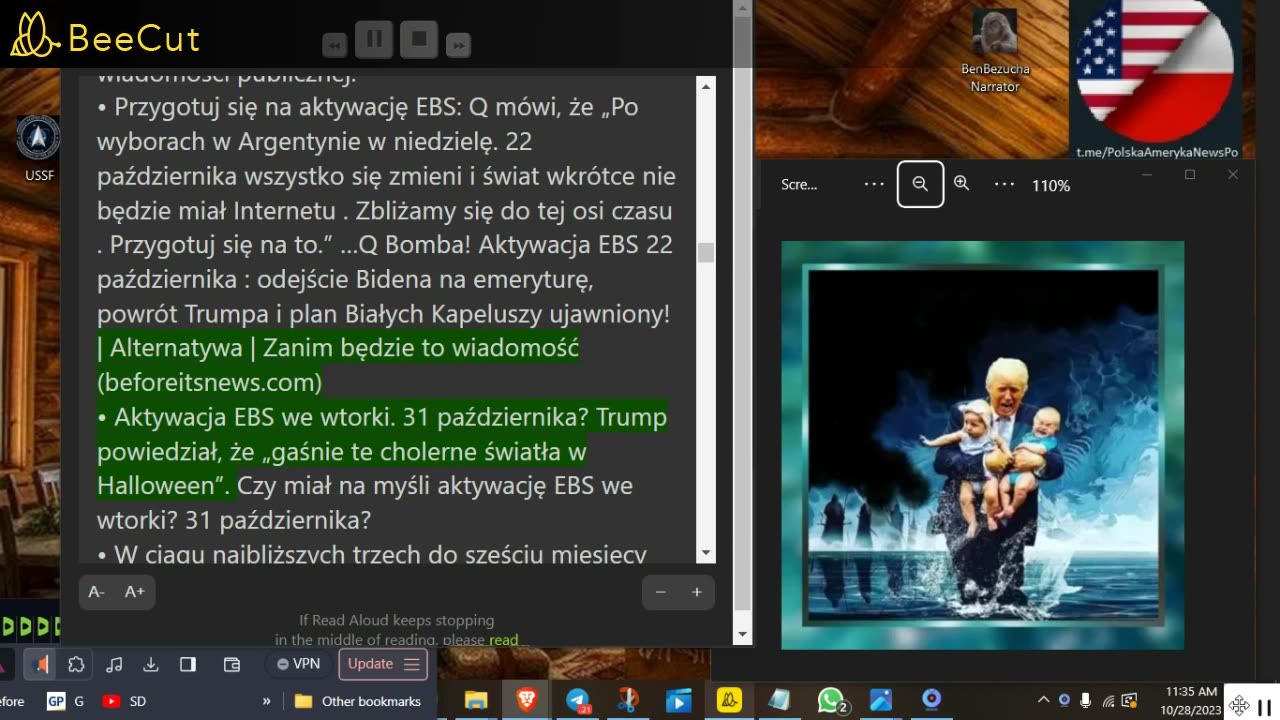The image size is (1280, 720).
Task: Open the 'G' bookmark with GP icon
Action: (x=66, y=701)
